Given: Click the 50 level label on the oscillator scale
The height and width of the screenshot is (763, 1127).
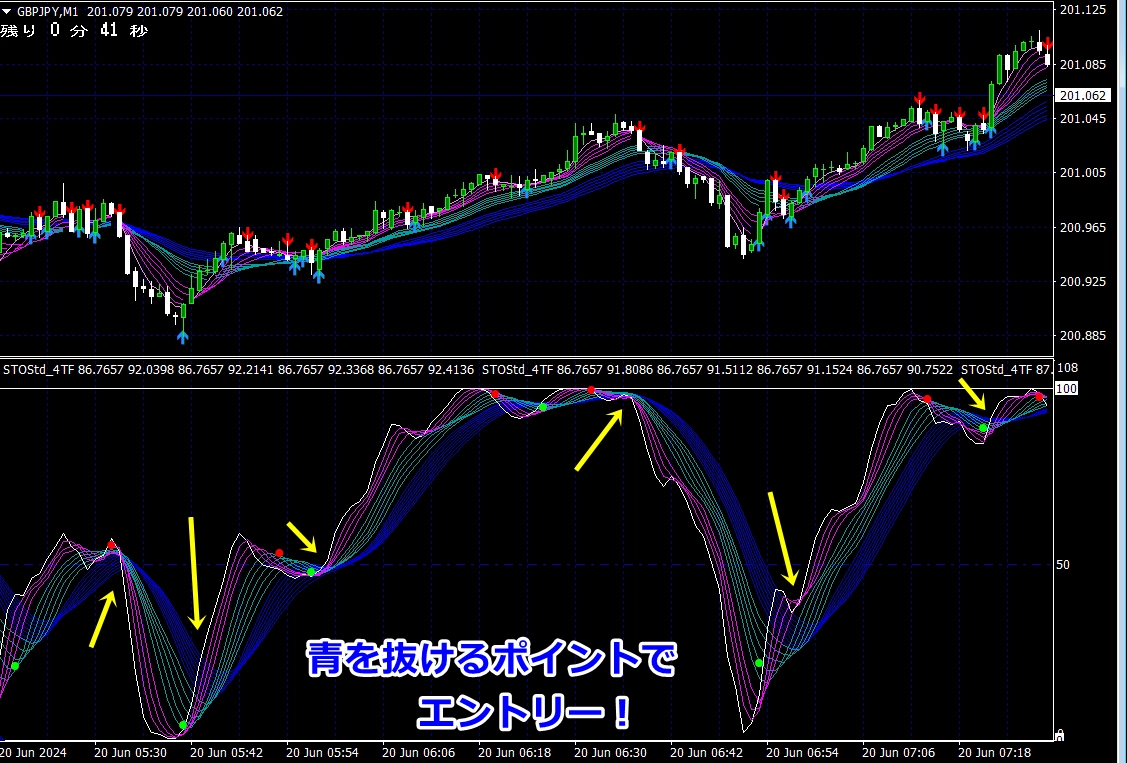Looking at the screenshot, I should [1063, 564].
